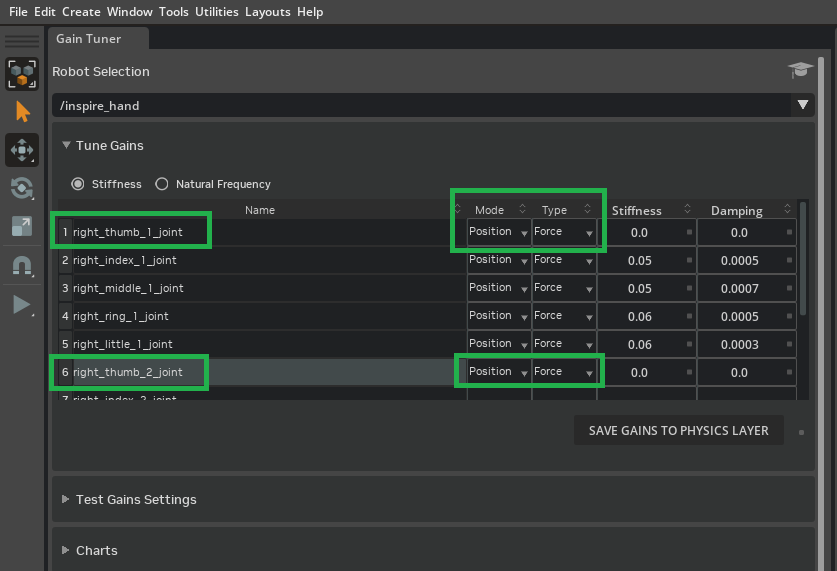Expand the Test Gains Settings section
Image resolution: width=837 pixels, height=571 pixels.
[66, 499]
